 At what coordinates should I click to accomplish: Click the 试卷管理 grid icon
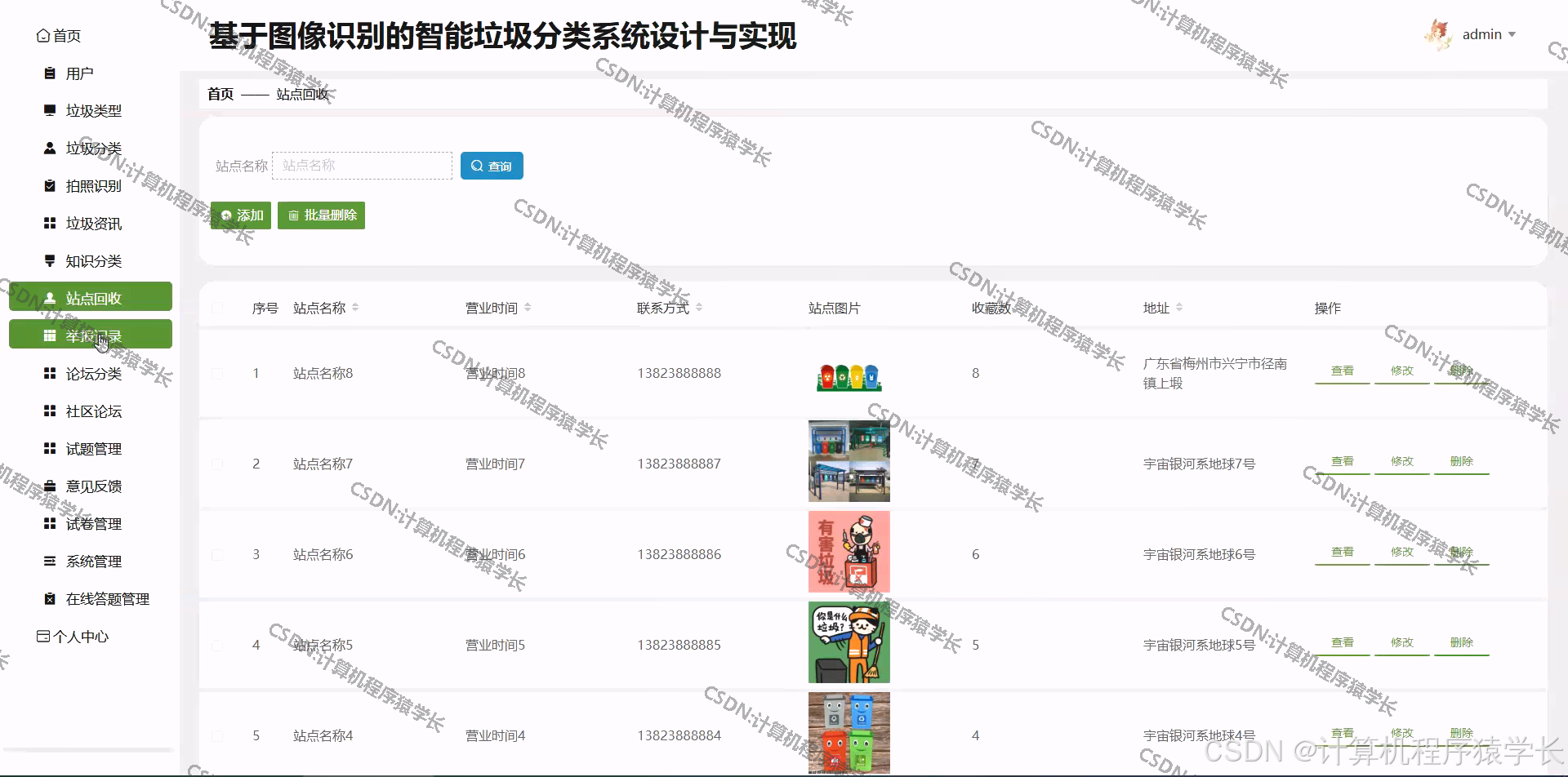point(50,523)
